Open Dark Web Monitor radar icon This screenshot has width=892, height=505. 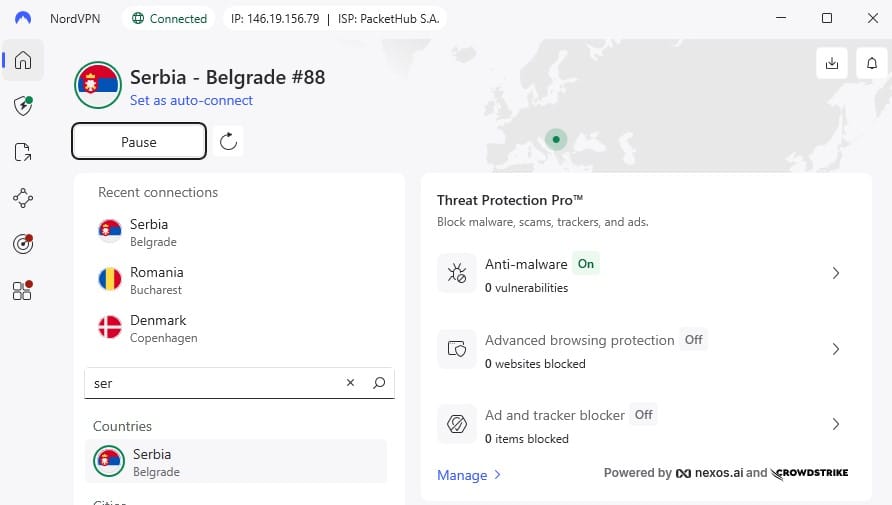click(23, 244)
